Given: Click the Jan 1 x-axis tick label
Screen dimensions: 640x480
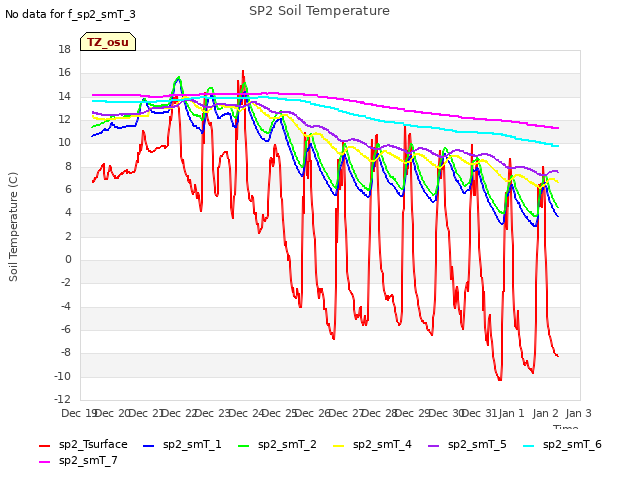Looking at the screenshot, I should [511, 413].
